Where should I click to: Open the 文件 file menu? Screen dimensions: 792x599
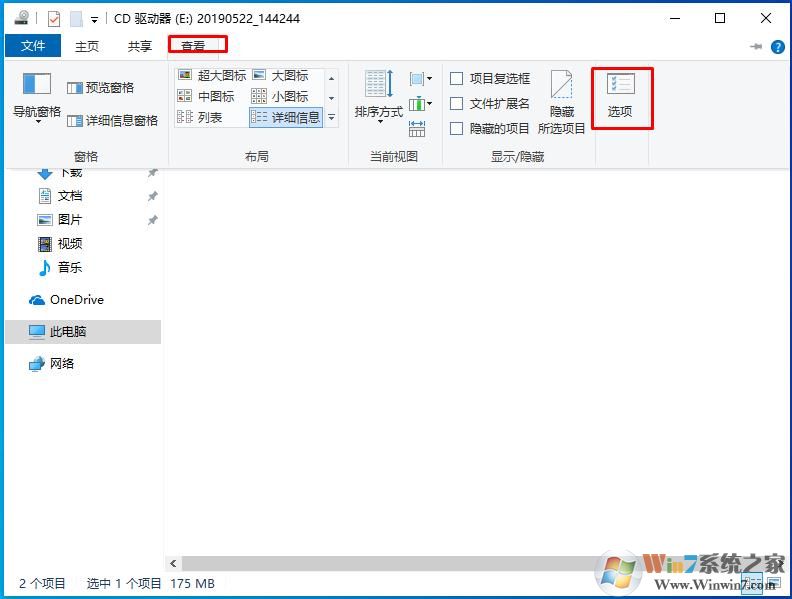pos(33,46)
